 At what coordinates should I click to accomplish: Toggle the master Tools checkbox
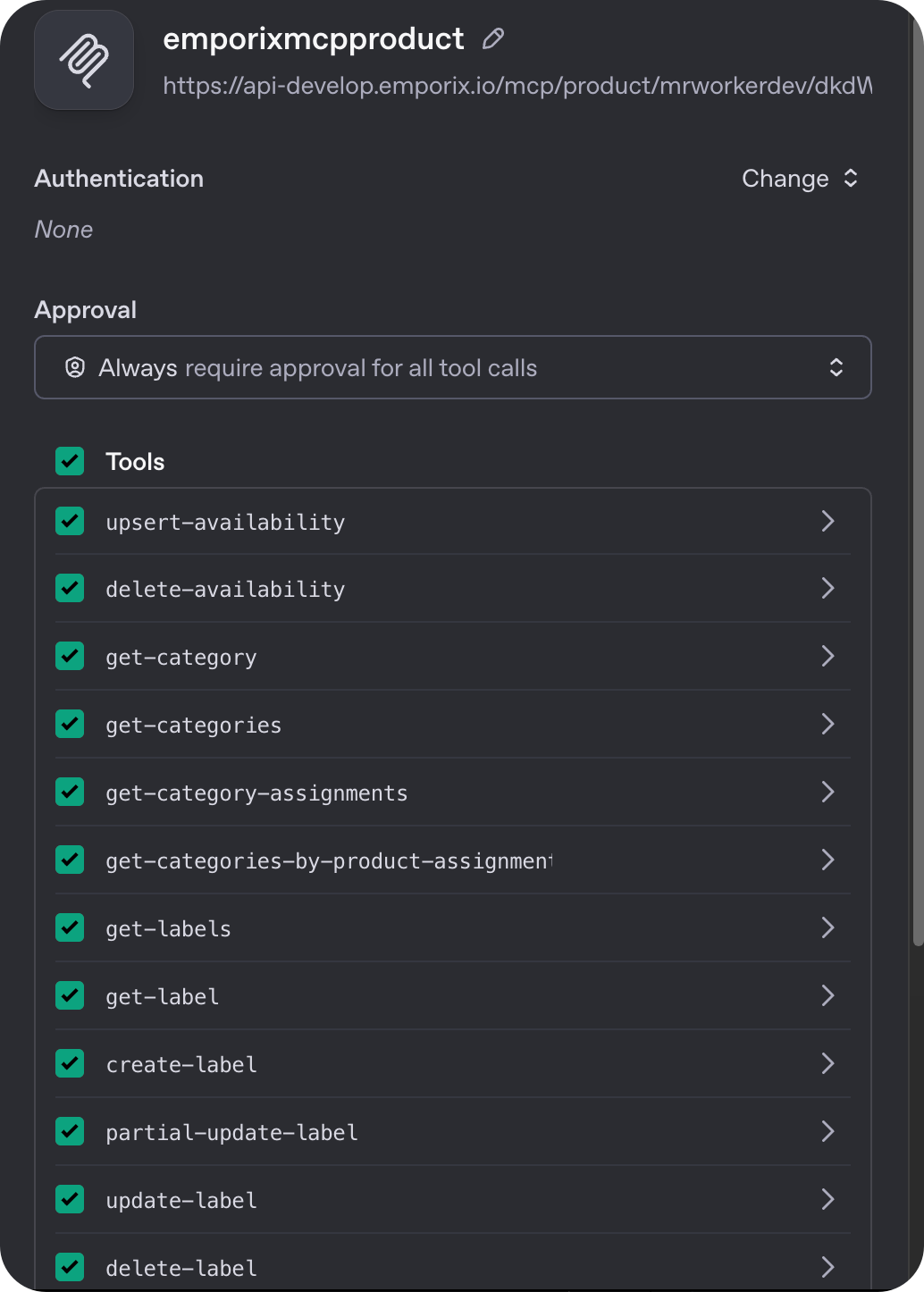coord(70,461)
